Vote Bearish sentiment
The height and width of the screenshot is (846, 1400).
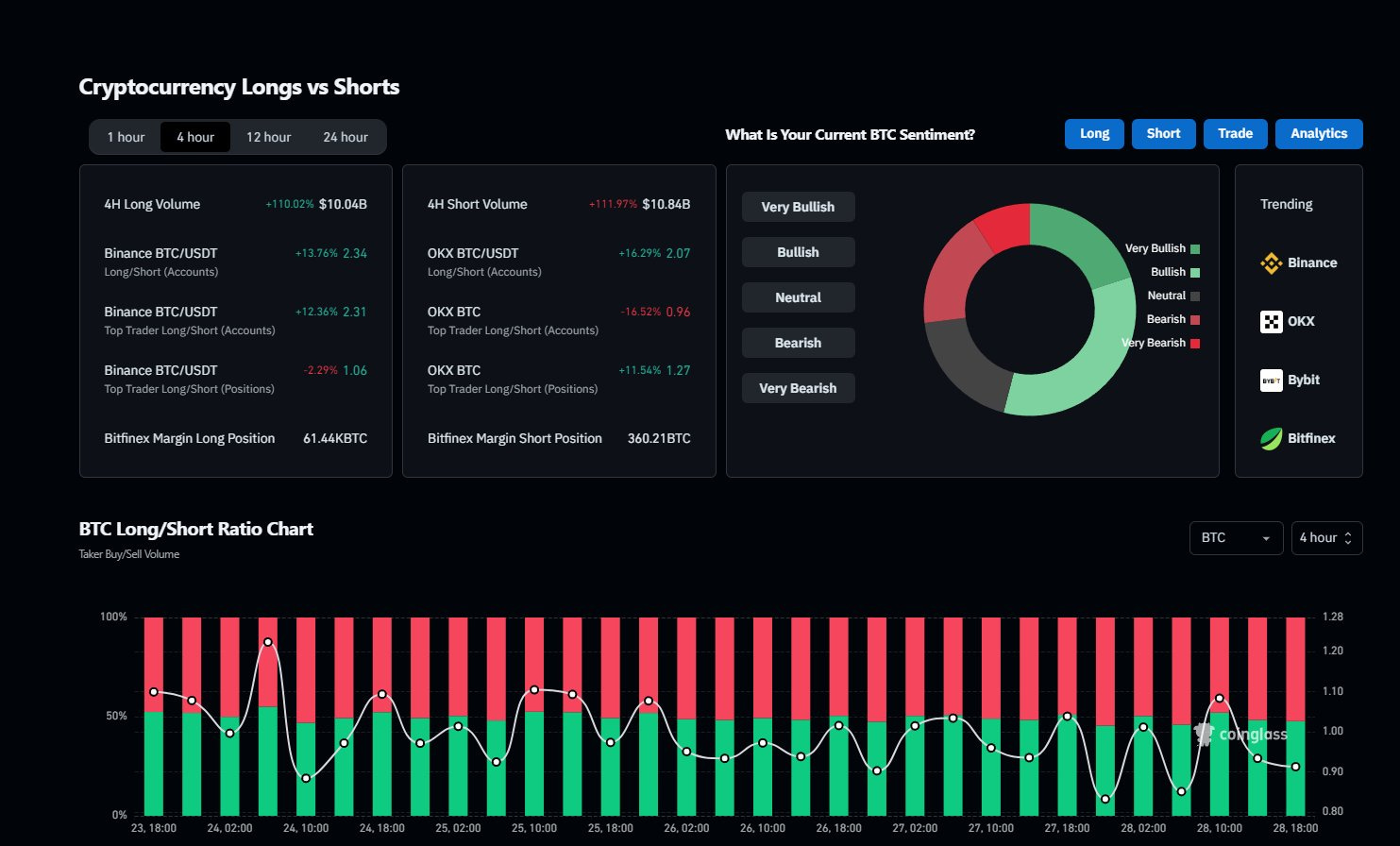click(799, 343)
